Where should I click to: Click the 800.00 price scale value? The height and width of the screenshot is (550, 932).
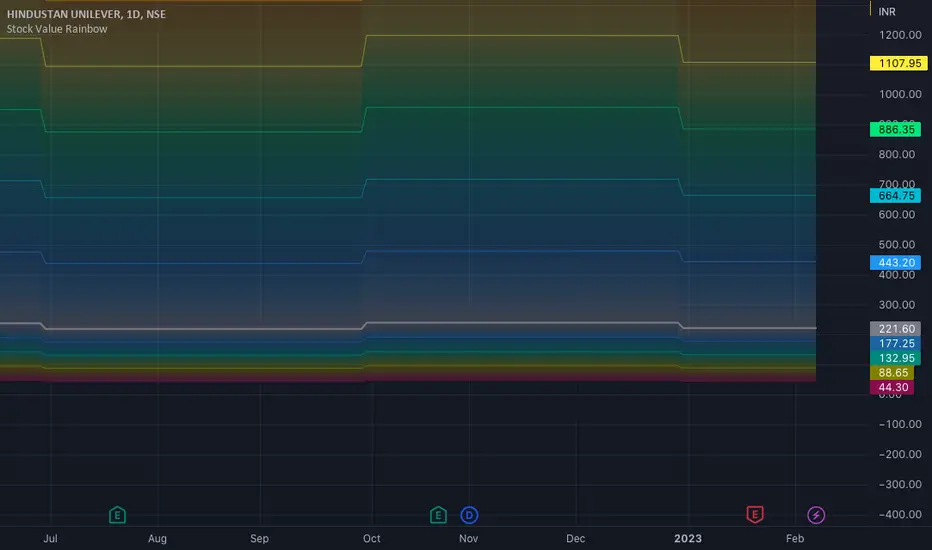(897, 155)
